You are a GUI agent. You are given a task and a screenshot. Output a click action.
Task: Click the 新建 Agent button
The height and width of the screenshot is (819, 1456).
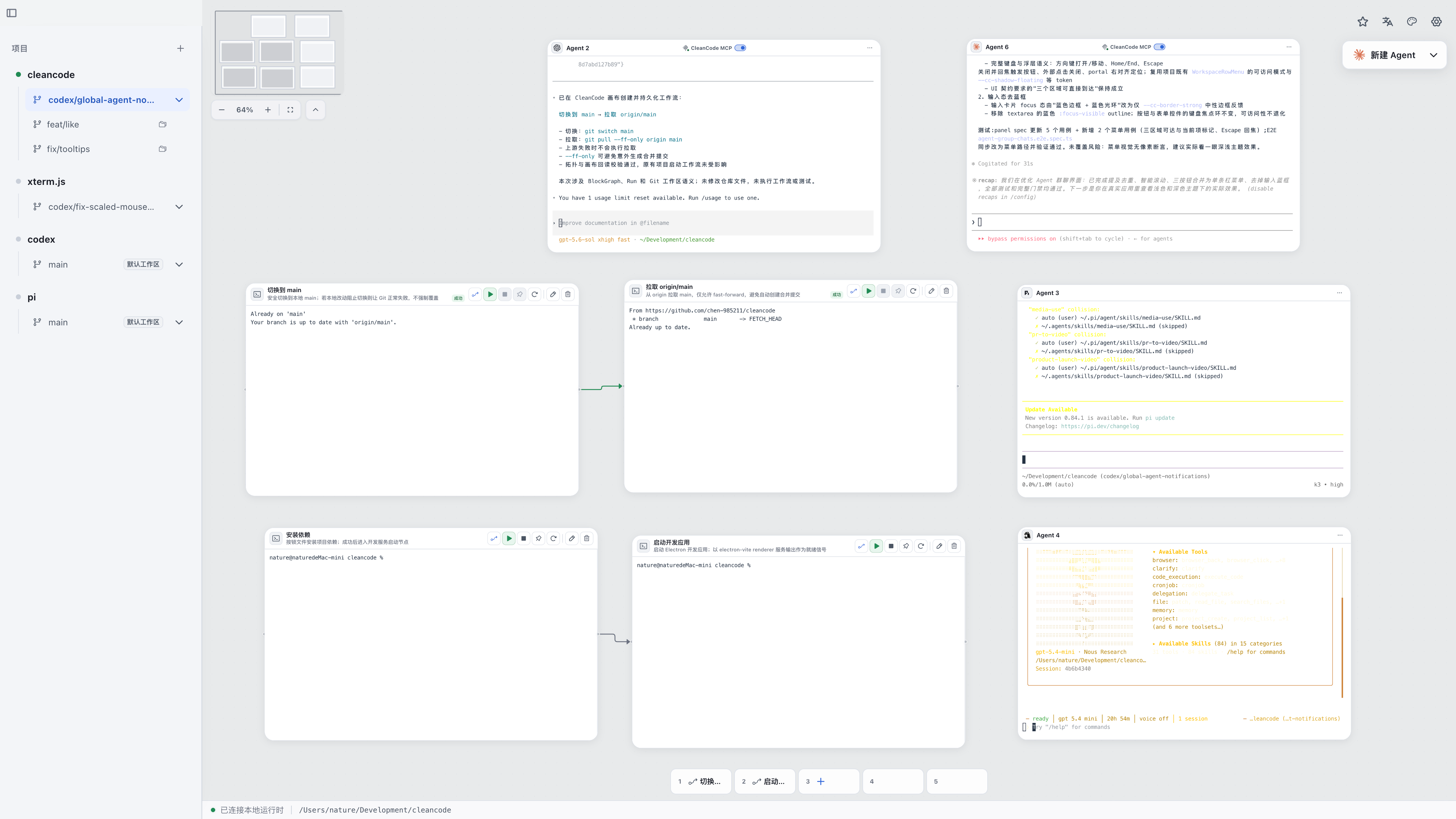[x=1385, y=55]
